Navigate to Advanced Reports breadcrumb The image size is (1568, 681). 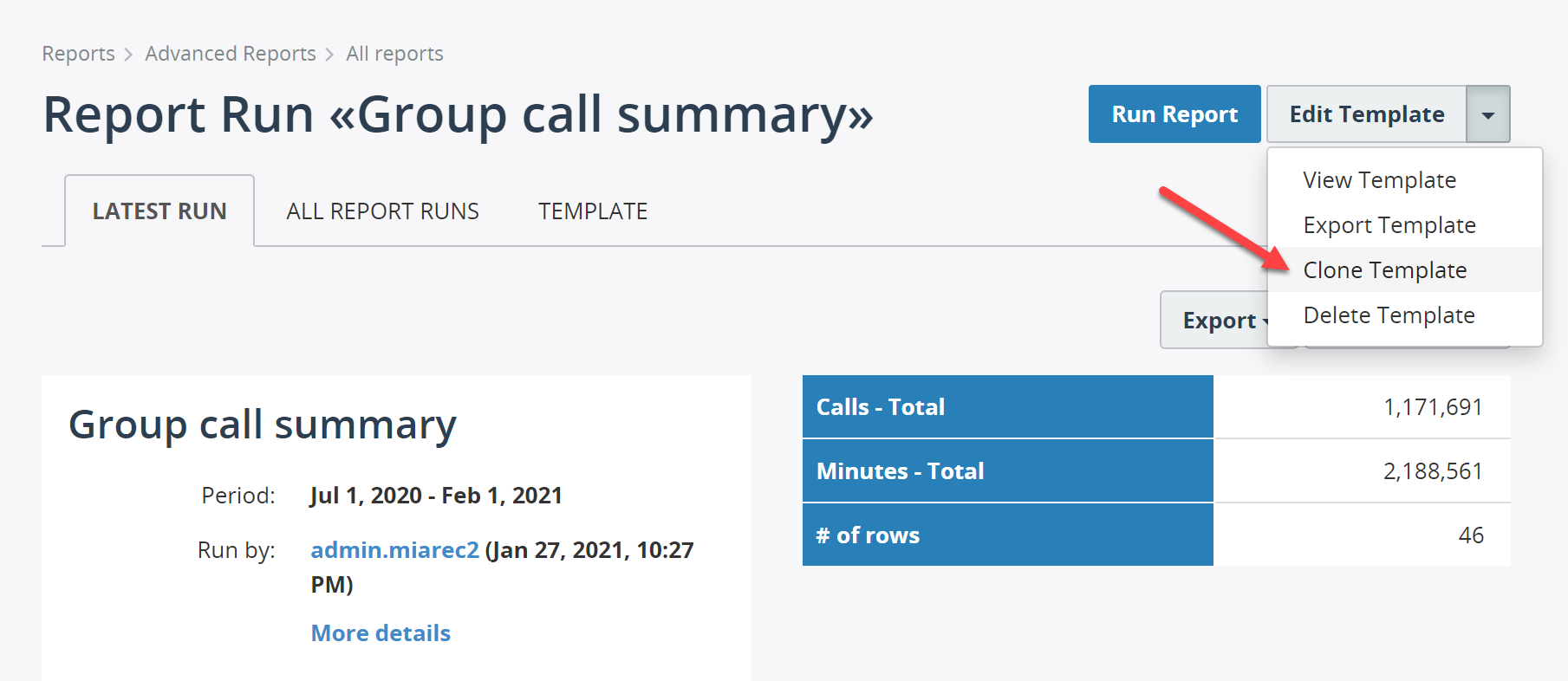pyautogui.click(x=230, y=54)
